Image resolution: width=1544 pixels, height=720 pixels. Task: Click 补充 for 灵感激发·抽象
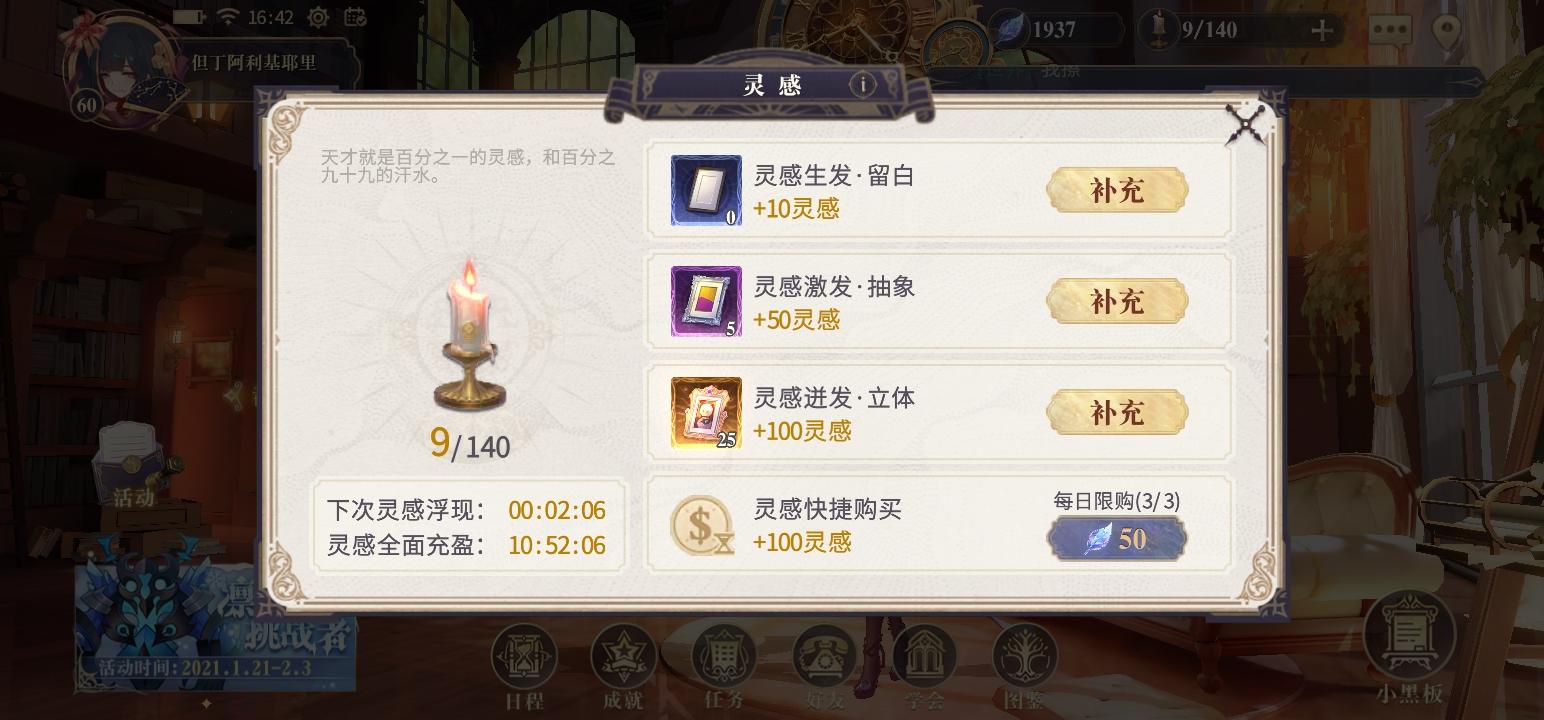click(x=1117, y=301)
